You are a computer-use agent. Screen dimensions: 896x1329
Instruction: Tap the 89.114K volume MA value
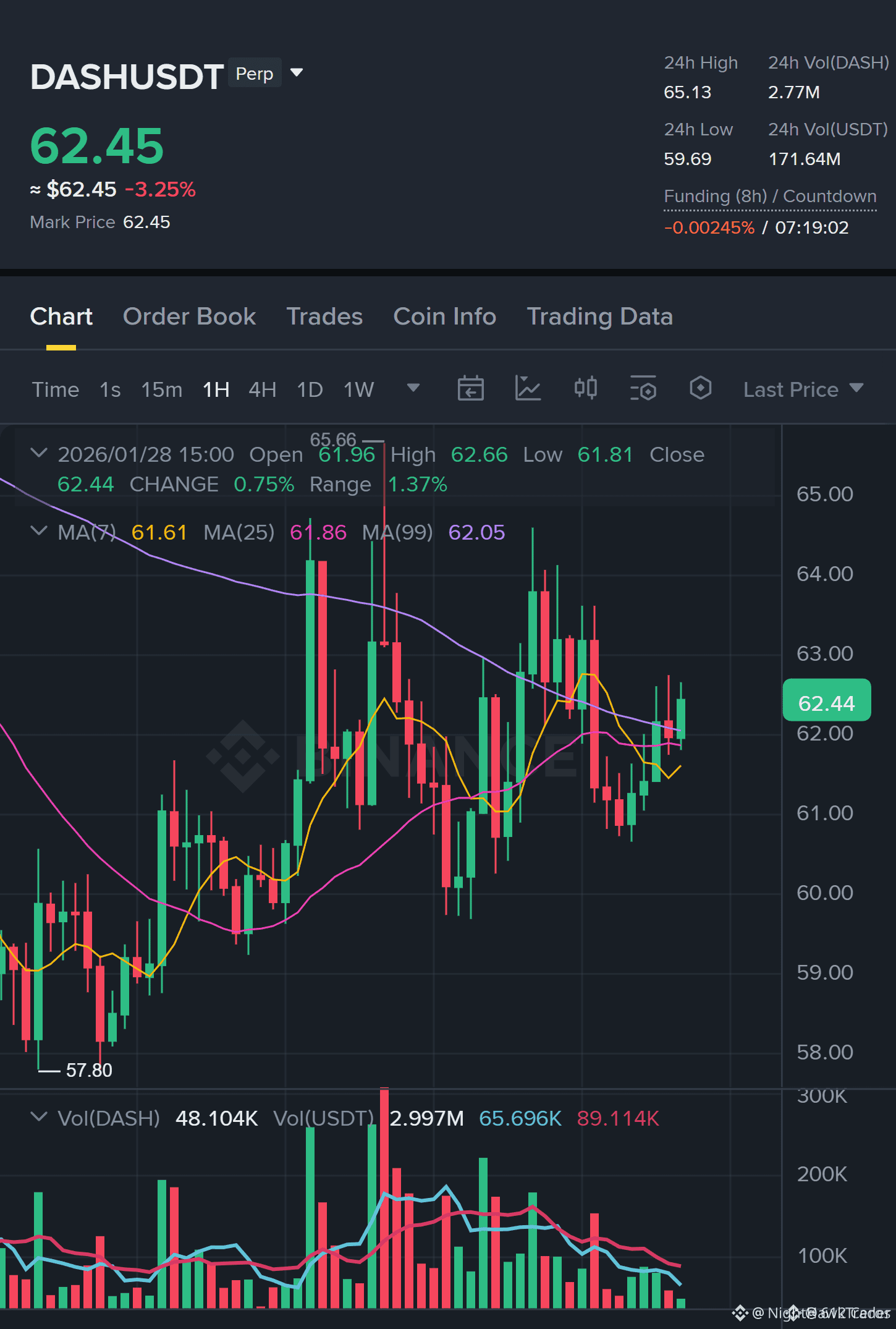coord(618,1118)
